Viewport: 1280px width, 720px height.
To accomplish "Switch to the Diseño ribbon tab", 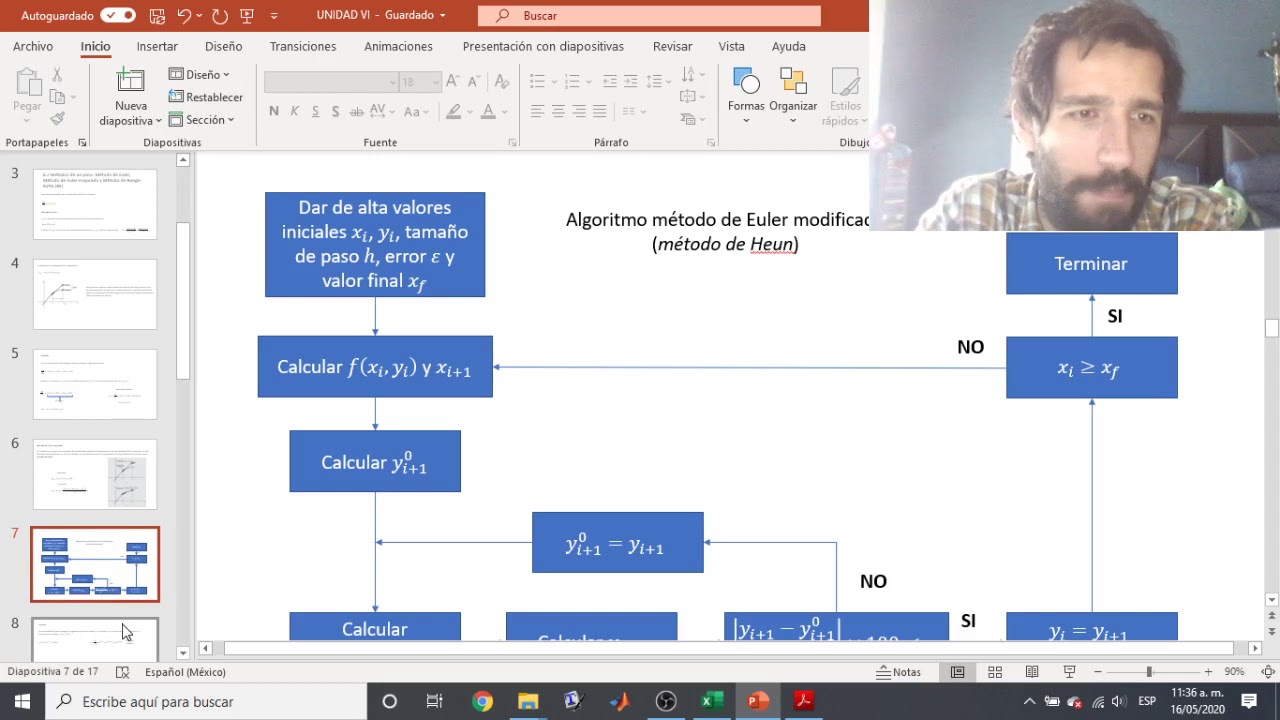I will pyautogui.click(x=223, y=46).
